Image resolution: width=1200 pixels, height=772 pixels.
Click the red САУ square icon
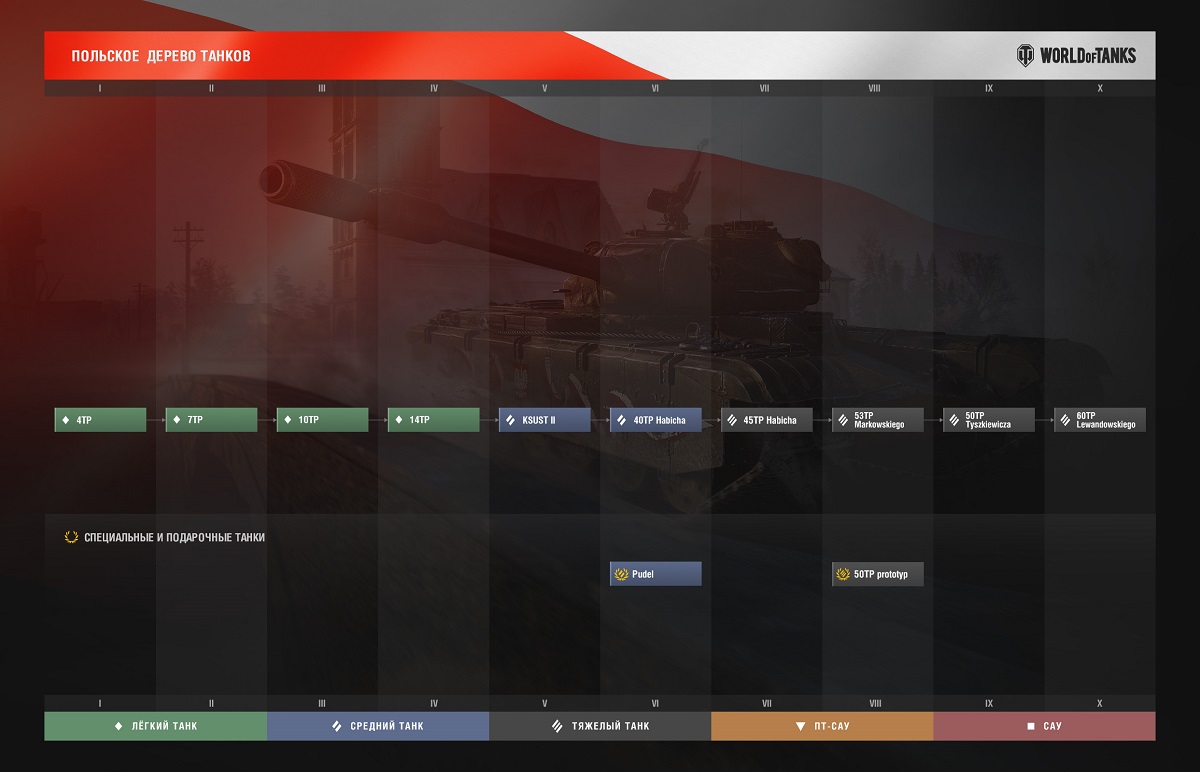pyautogui.click(x=1031, y=726)
